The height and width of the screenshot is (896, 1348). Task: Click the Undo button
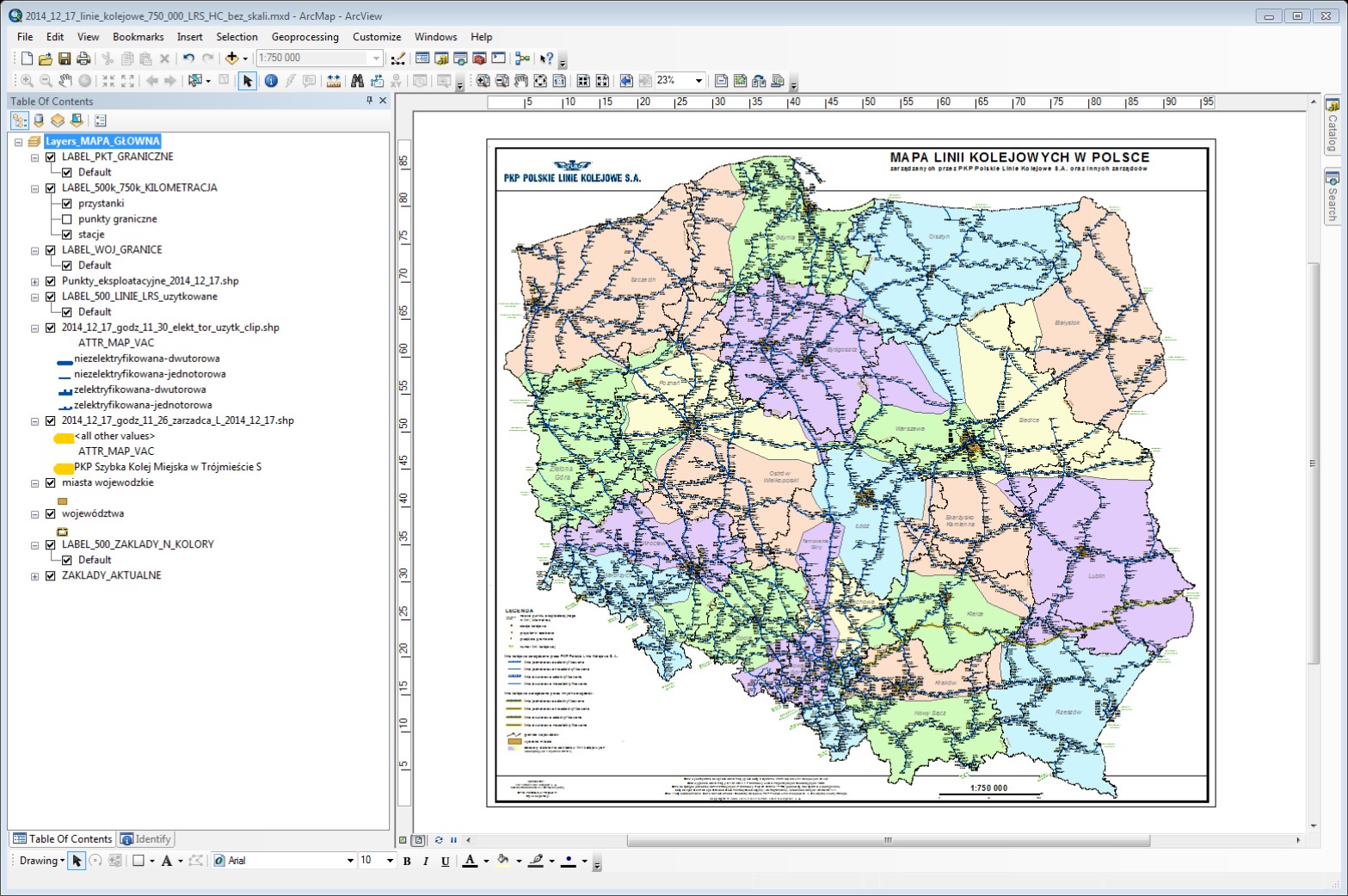click(x=188, y=58)
